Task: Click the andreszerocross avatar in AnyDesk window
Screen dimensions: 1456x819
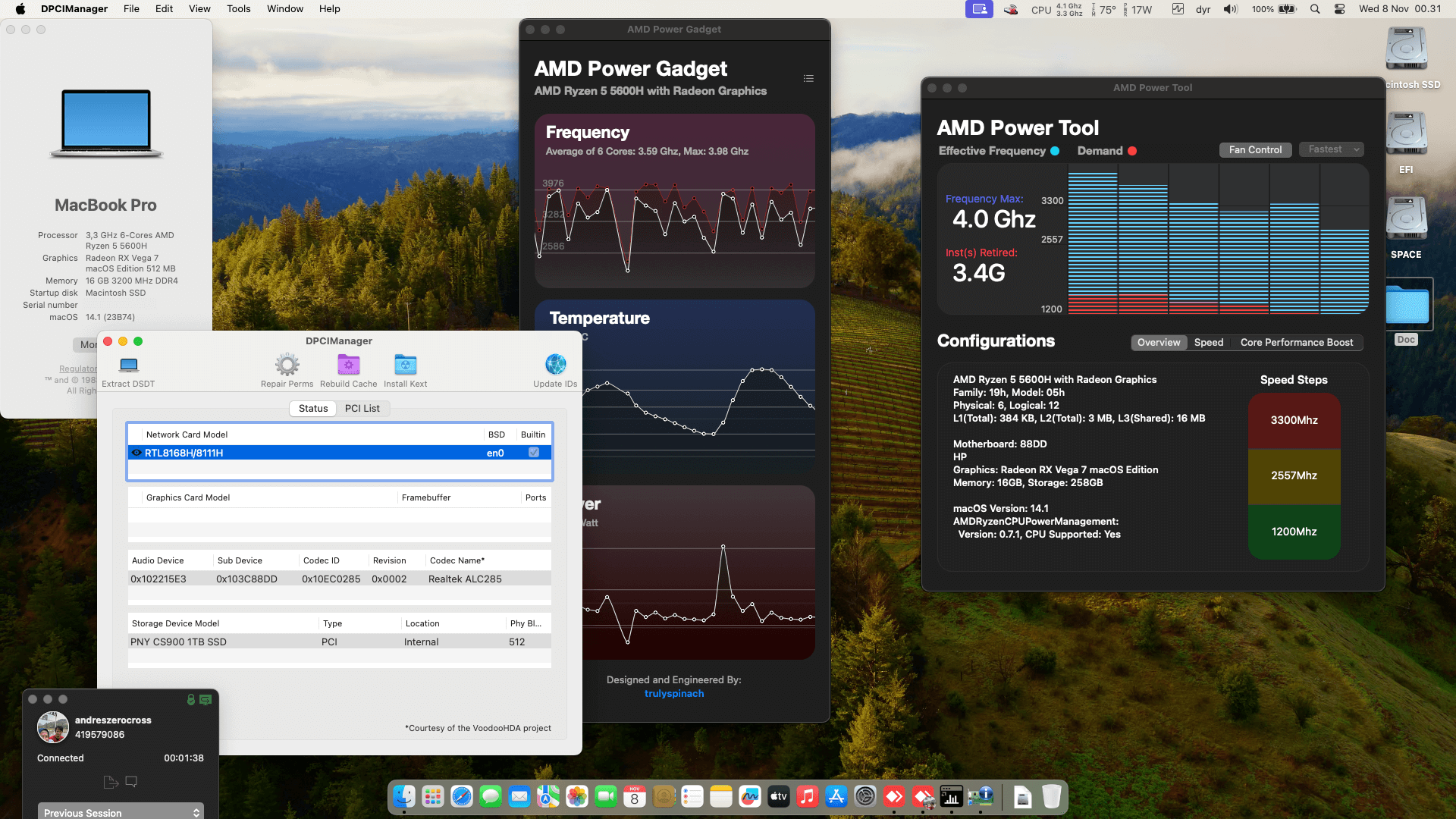Action: point(53,727)
